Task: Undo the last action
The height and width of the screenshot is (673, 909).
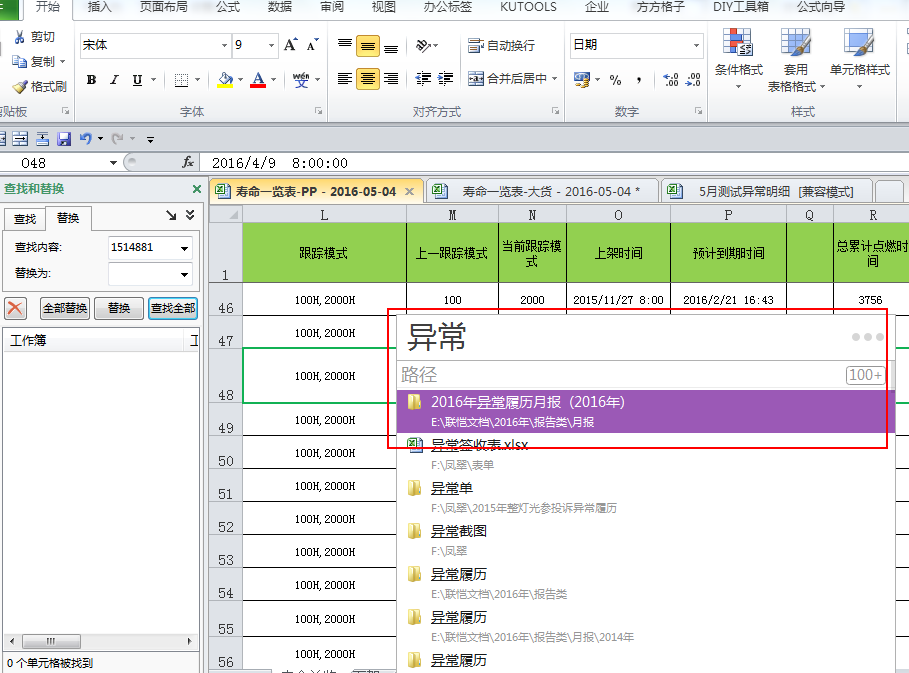Action: click(x=86, y=139)
